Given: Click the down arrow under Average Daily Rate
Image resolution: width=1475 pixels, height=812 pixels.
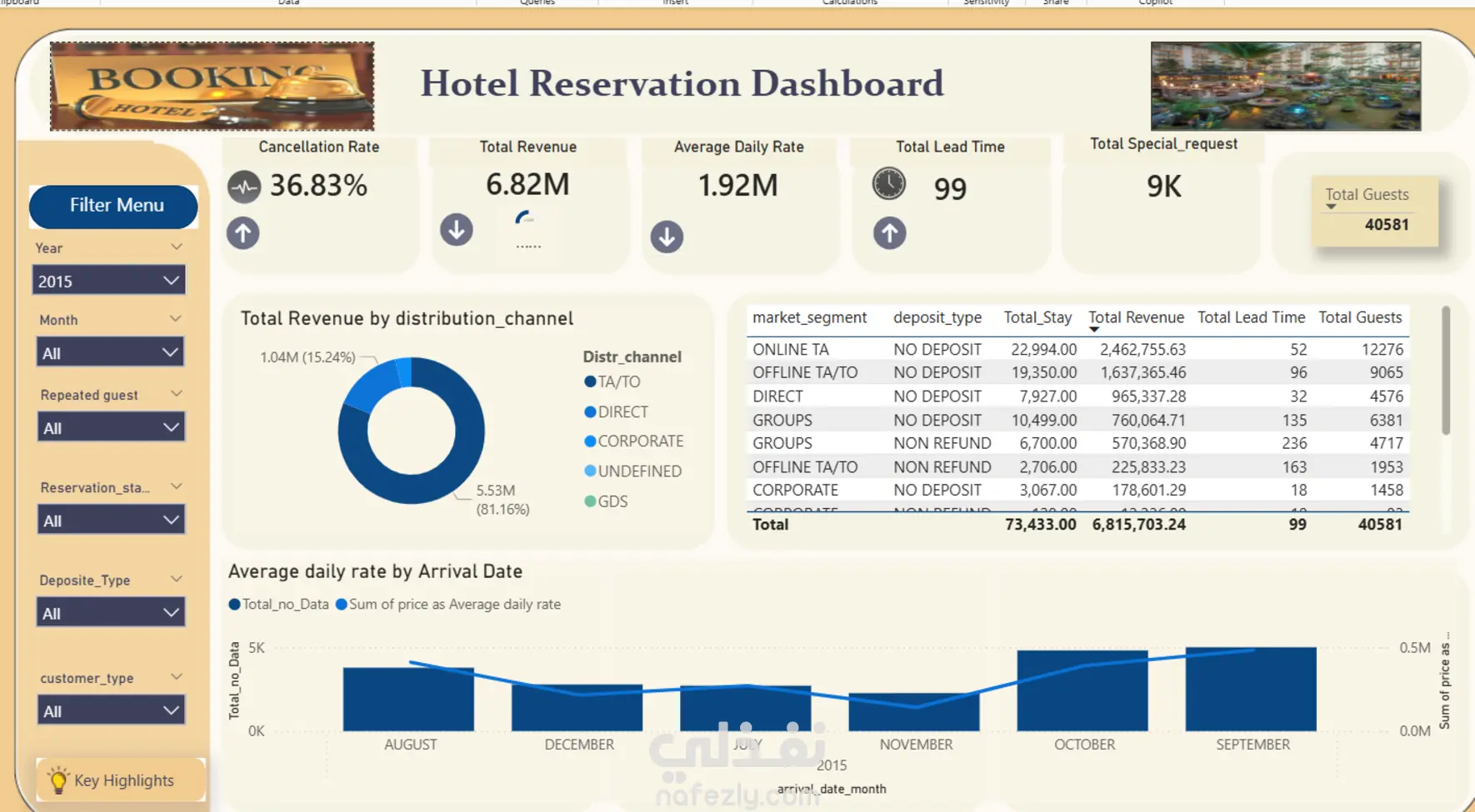Looking at the screenshot, I should [667, 237].
